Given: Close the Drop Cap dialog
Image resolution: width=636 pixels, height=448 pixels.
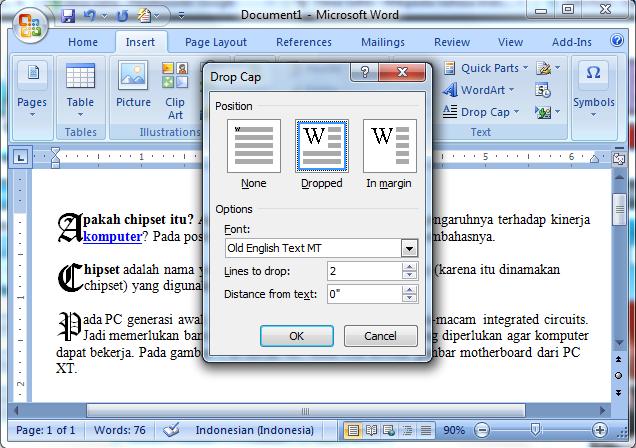Looking at the screenshot, I should [x=402, y=72].
